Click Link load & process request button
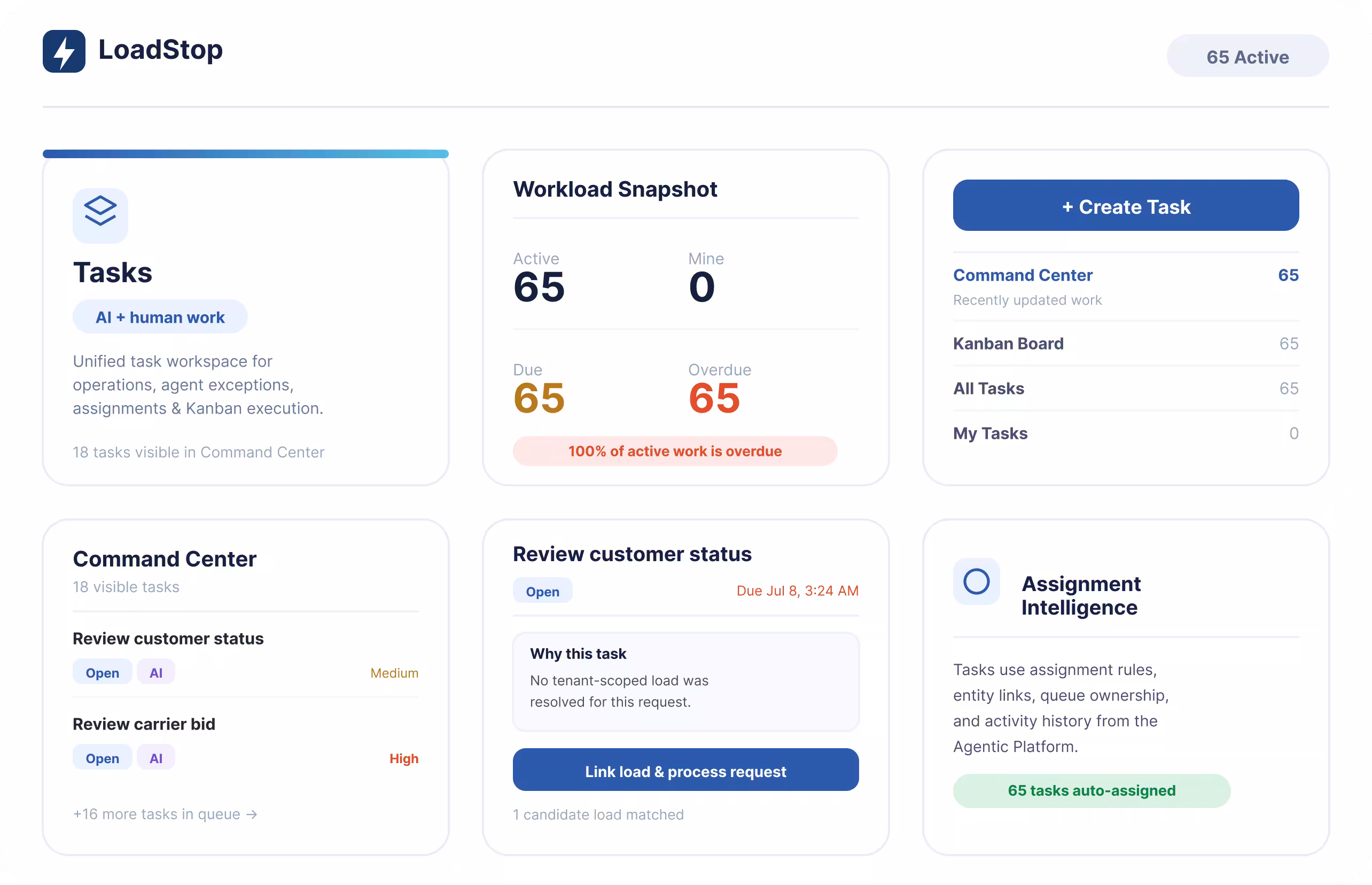The image size is (1372, 885). pos(685,770)
